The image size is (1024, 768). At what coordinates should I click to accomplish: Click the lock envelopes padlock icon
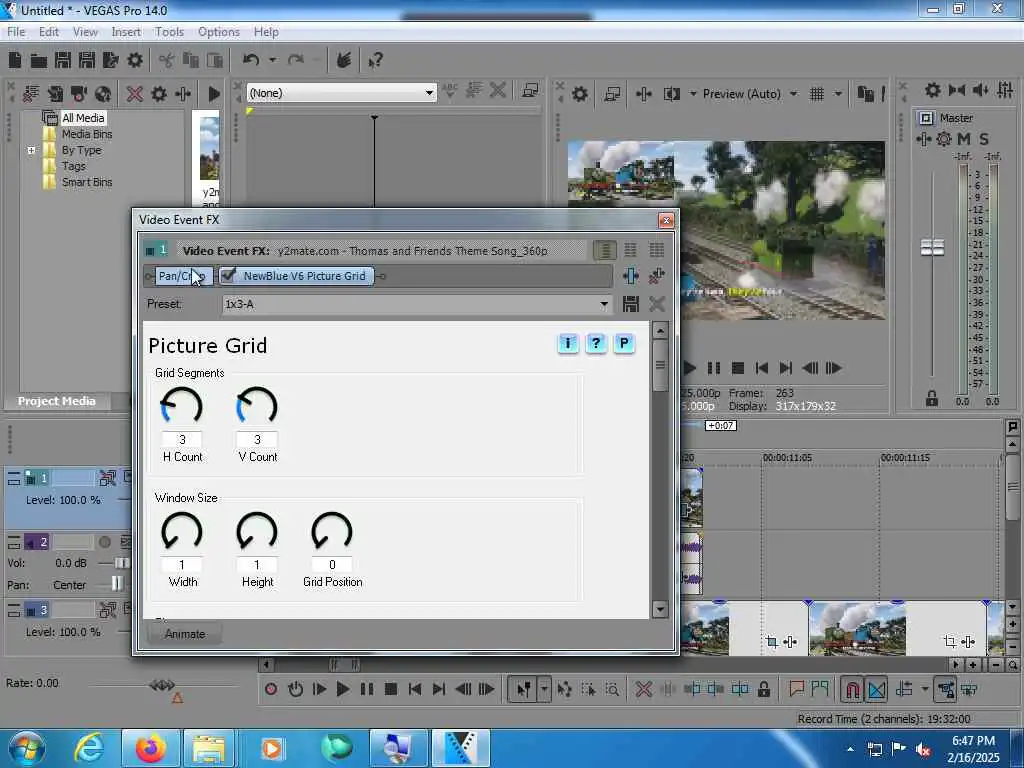(763, 689)
